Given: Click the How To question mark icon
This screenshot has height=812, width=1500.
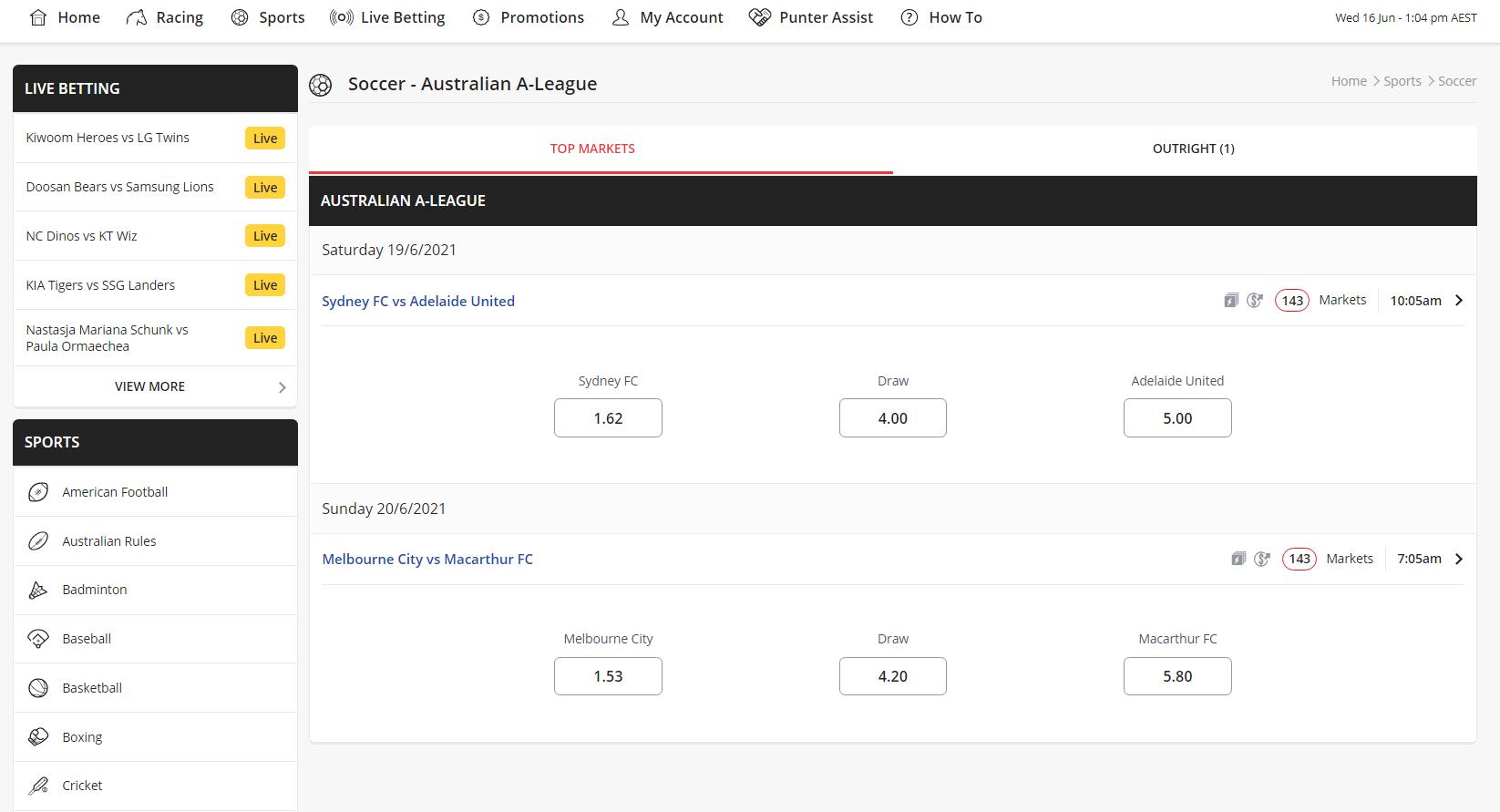Looking at the screenshot, I should pos(909,17).
